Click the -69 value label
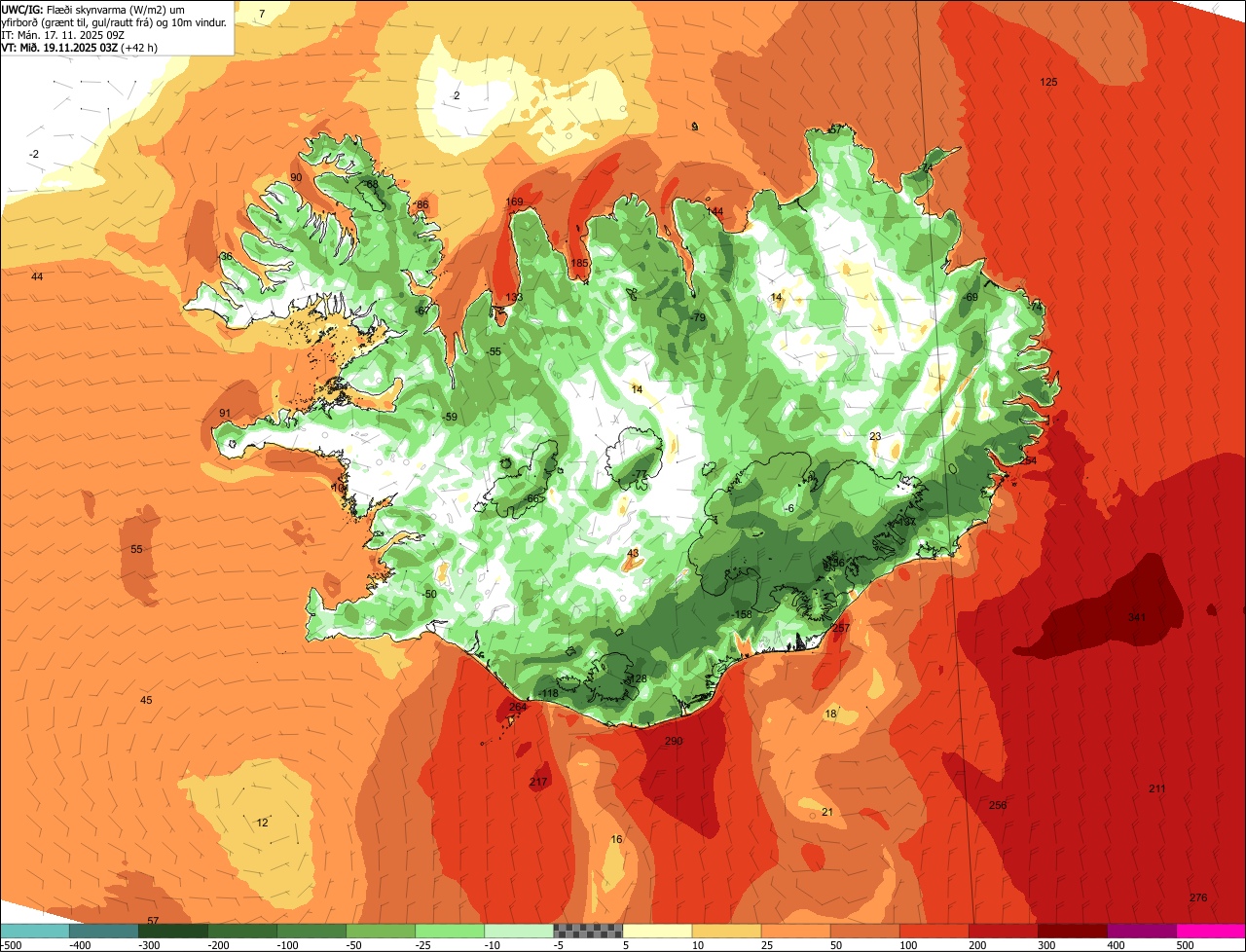 pyautogui.click(x=970, y=297)
